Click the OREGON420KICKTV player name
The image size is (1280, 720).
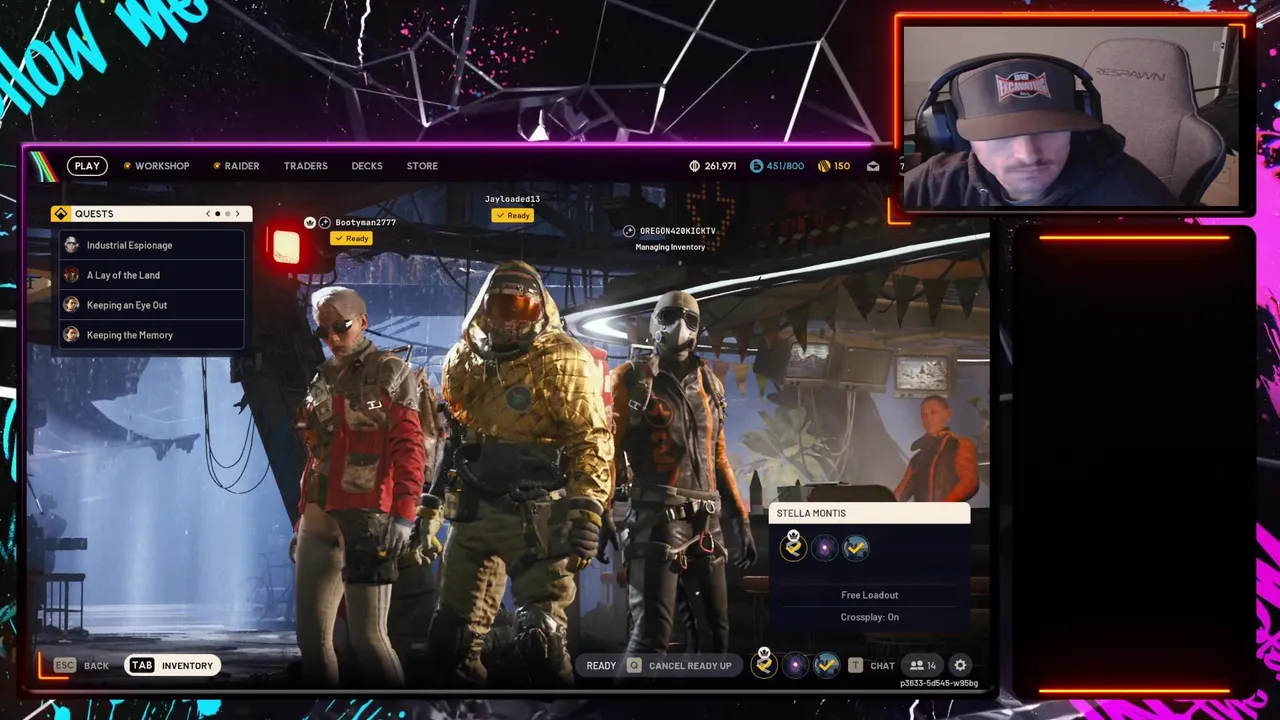pos(677,231)
